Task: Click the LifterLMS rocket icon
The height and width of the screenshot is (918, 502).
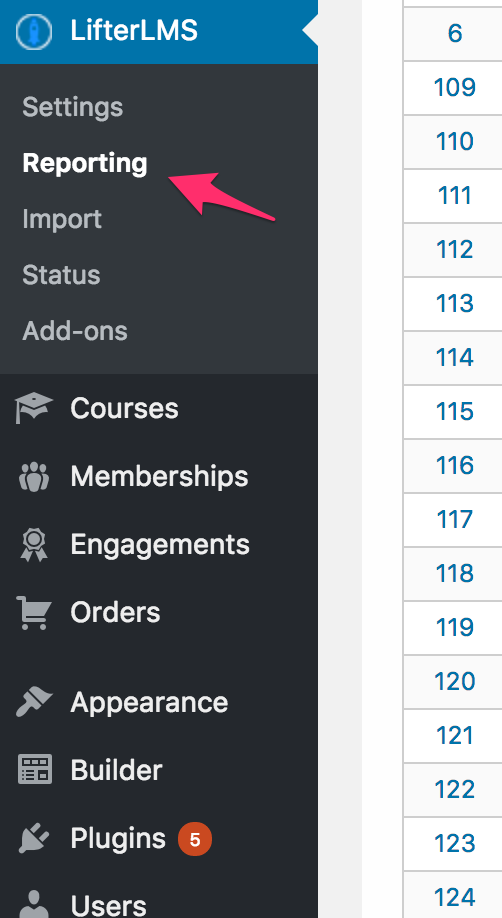Action: (34, 32)
